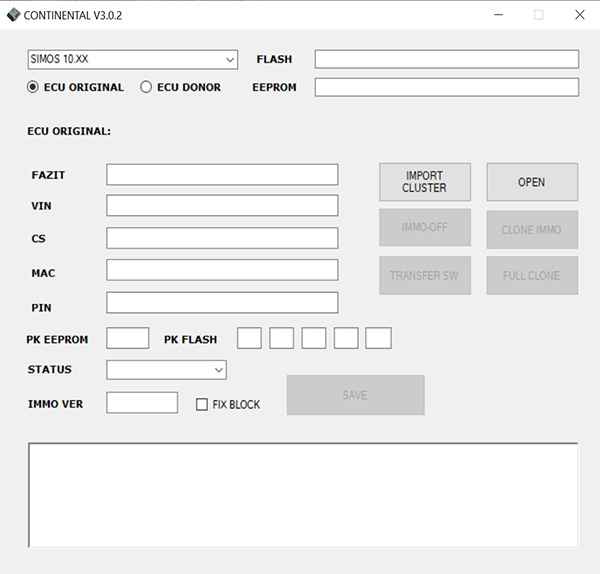Click the FLASH file path field
600x574 pixels.
point(447,59)
